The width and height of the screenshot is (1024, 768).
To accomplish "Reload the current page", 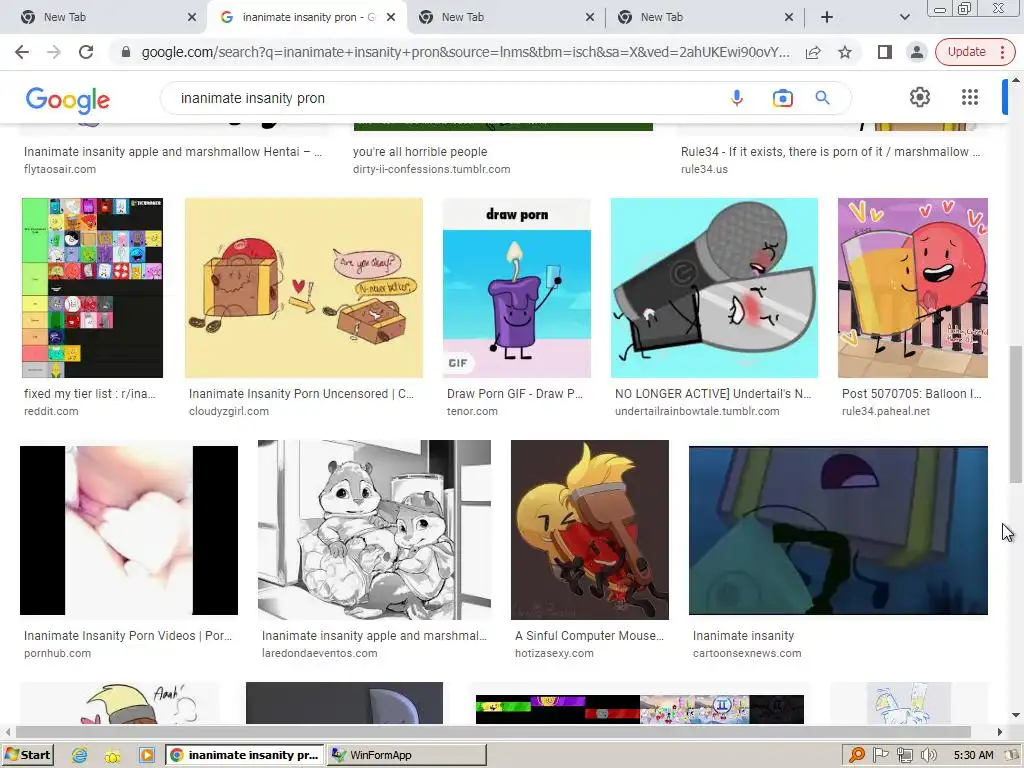I will (x=86, y=52).
